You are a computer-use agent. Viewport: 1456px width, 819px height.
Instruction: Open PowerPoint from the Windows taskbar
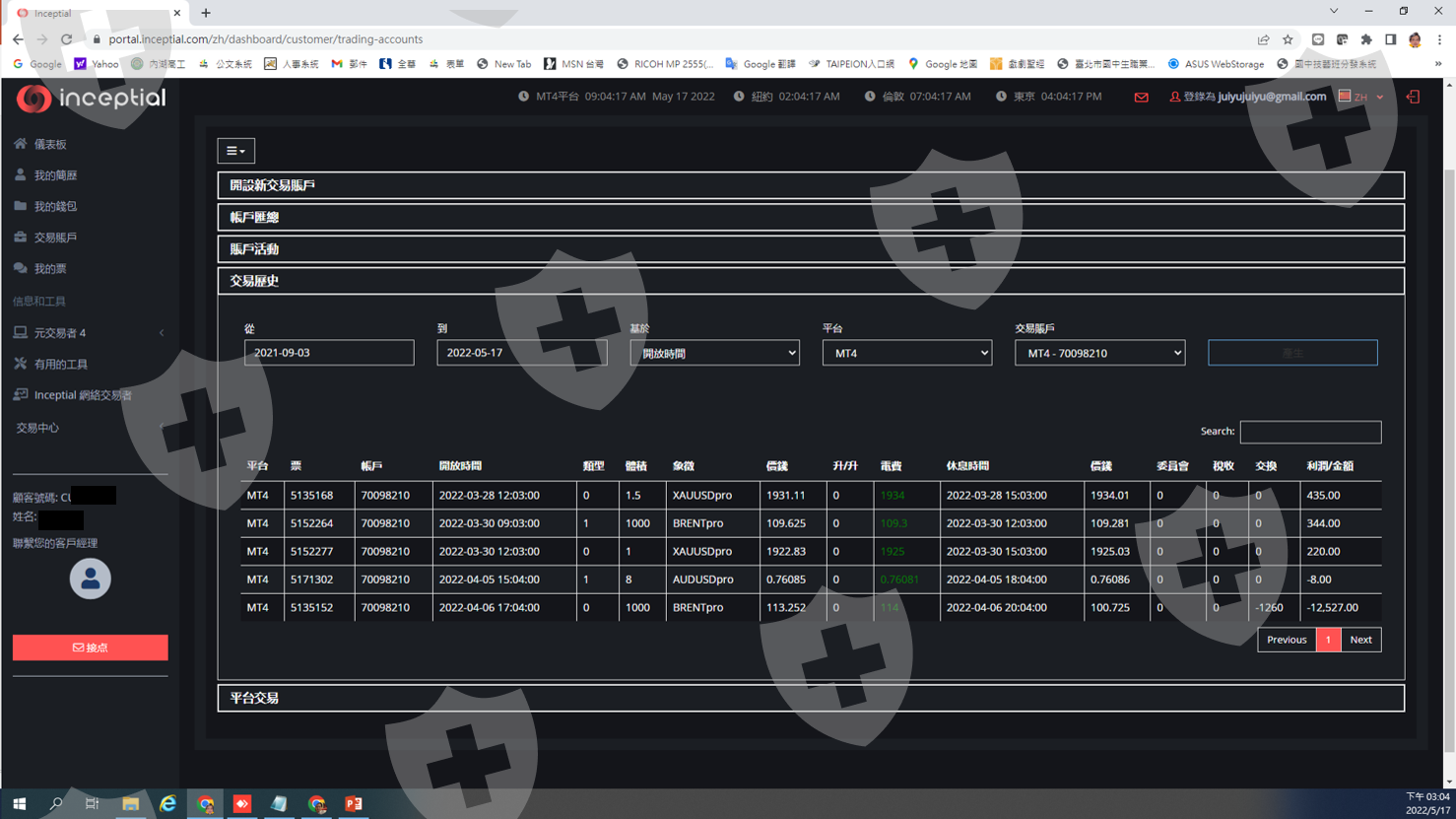(354, 804)
